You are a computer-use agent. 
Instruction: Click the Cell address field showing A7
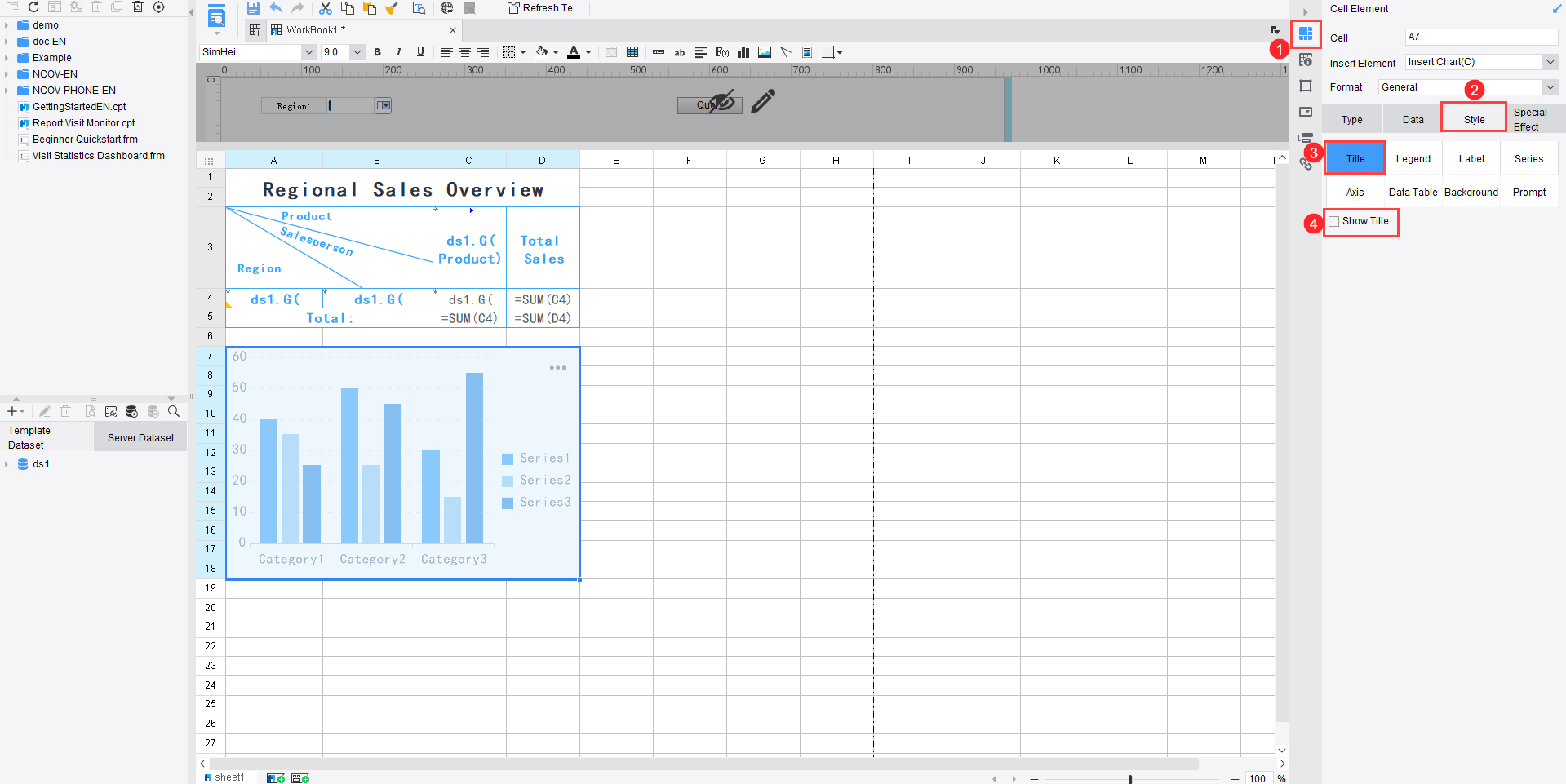point(1481,37)
